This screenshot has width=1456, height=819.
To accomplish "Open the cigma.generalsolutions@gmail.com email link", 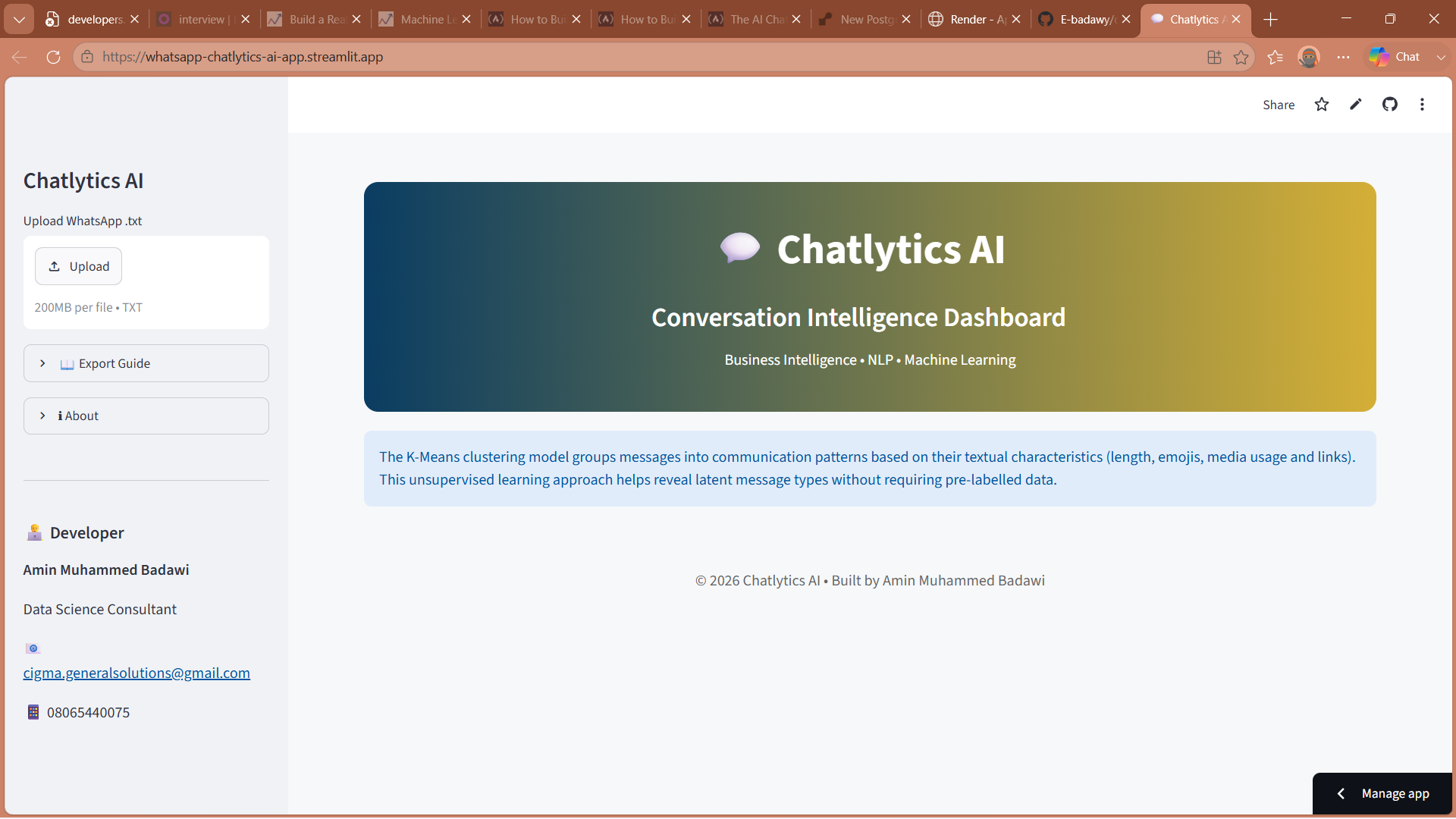I will pyautogui.click(x=136, y=673).
